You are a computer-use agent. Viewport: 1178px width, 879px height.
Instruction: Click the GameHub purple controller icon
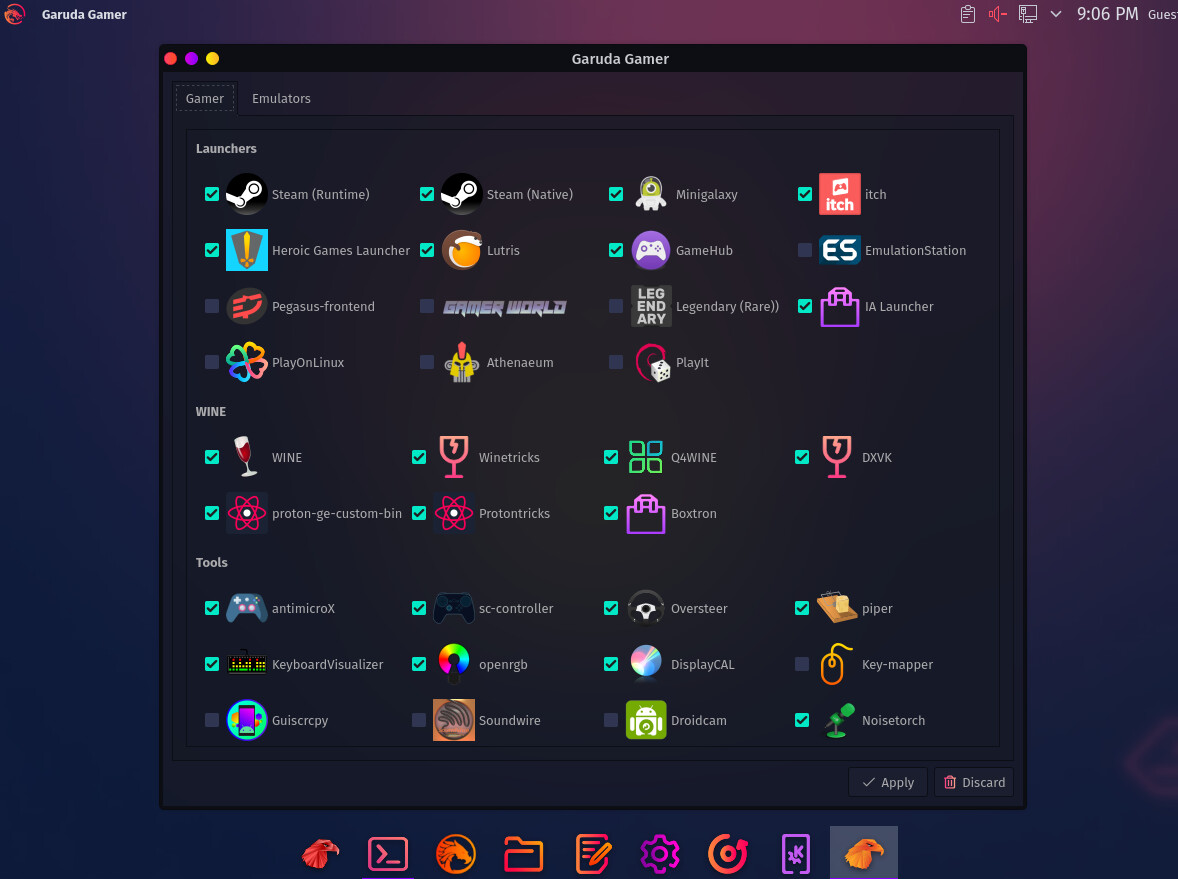tap(651, 250)
